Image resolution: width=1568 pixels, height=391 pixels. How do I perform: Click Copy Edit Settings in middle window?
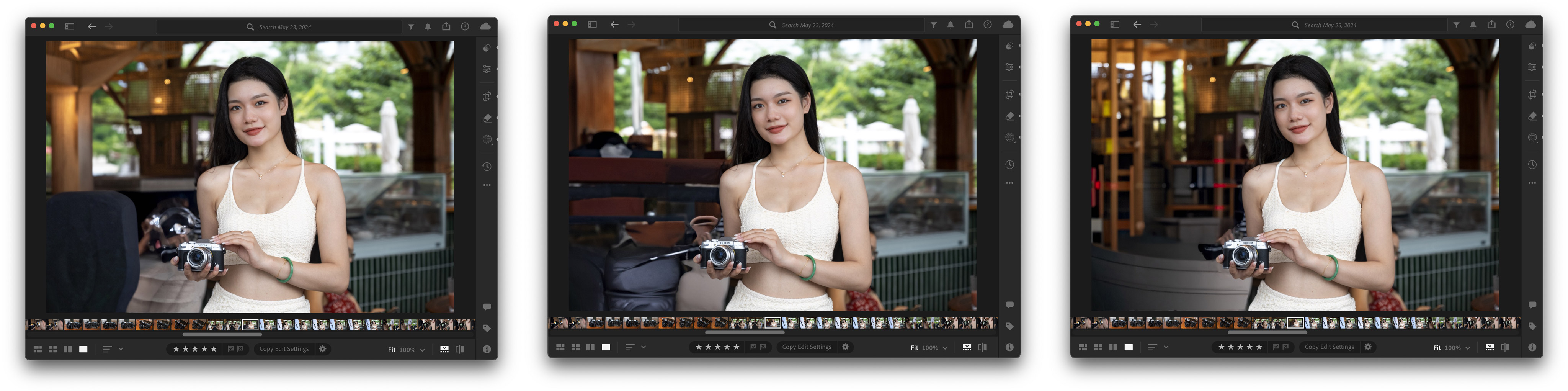point(807,348)
